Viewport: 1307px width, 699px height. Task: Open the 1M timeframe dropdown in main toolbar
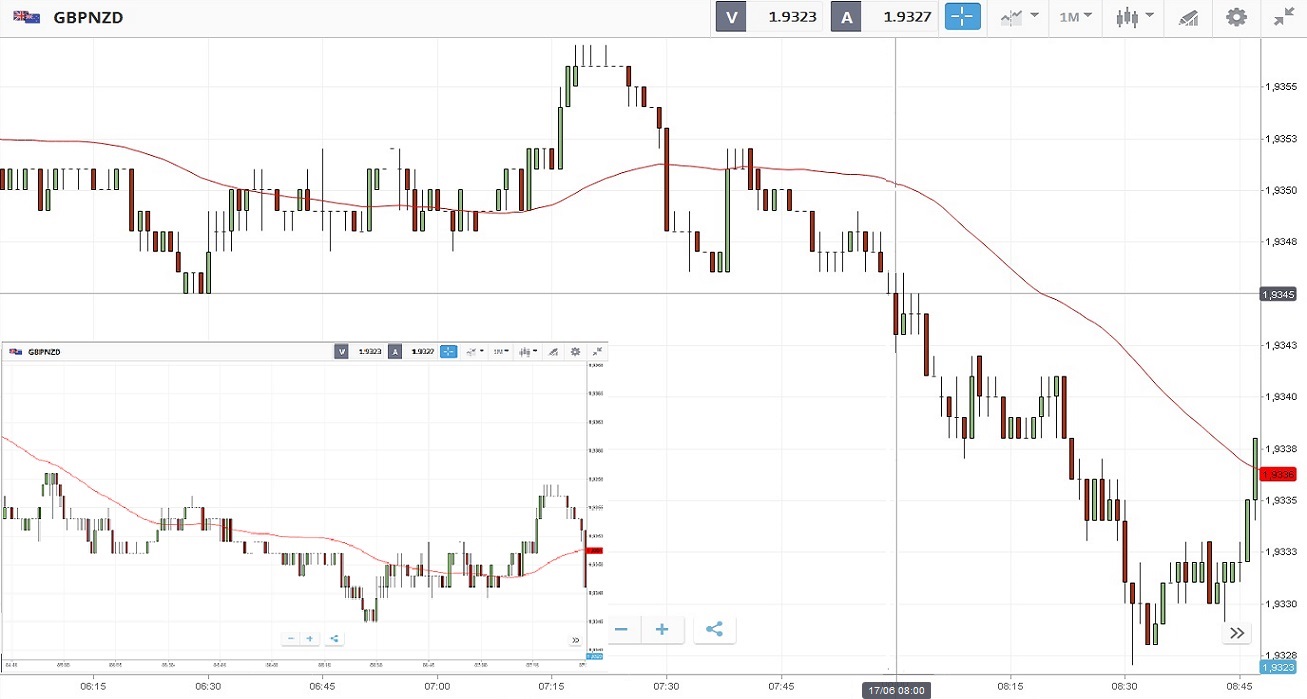pos(1075,17)
